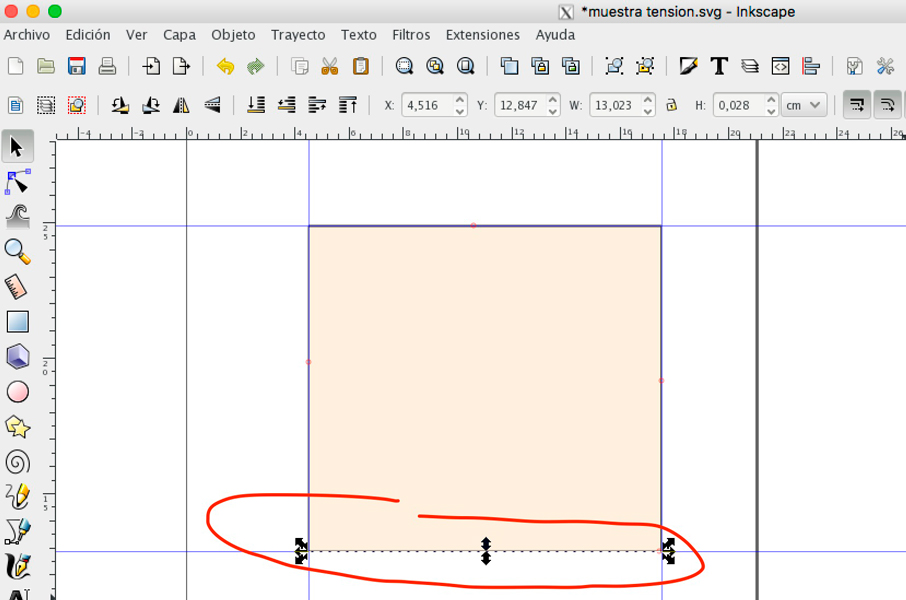Open the XML editor

pyautogui.click(x=779, y=66)
